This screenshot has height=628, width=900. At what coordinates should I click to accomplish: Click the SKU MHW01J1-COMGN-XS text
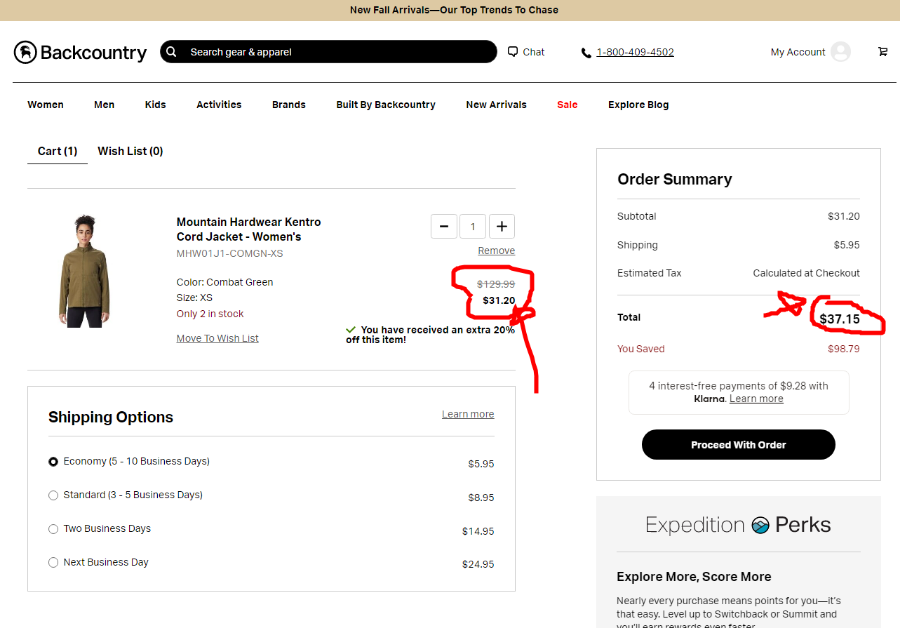pos(230,253)
